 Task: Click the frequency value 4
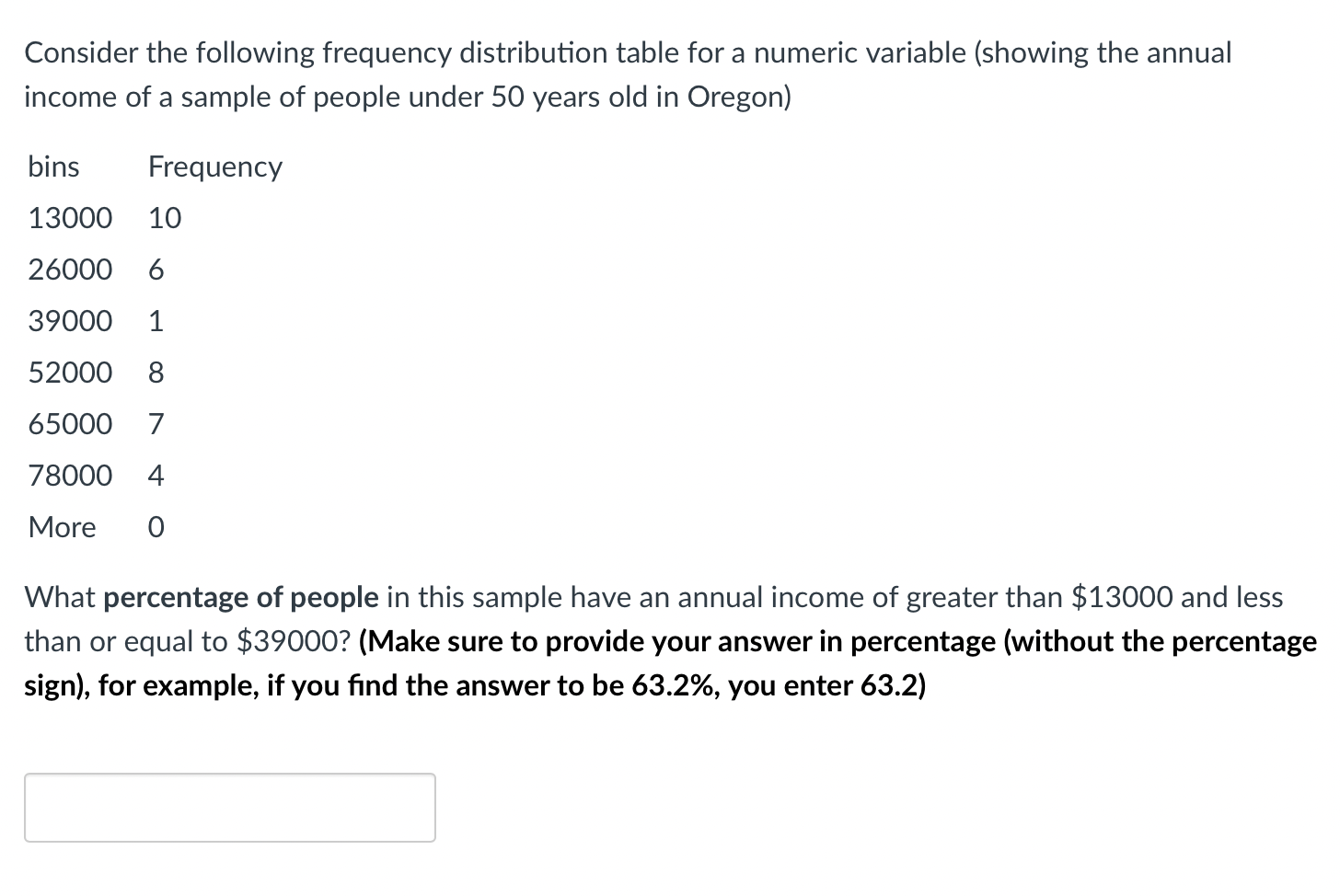(155, 476)
